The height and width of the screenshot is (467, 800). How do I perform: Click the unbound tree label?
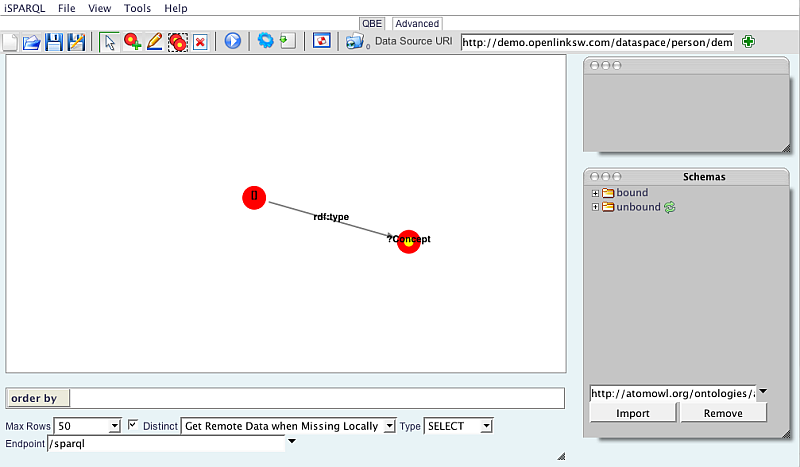click(x=638, y=207)
